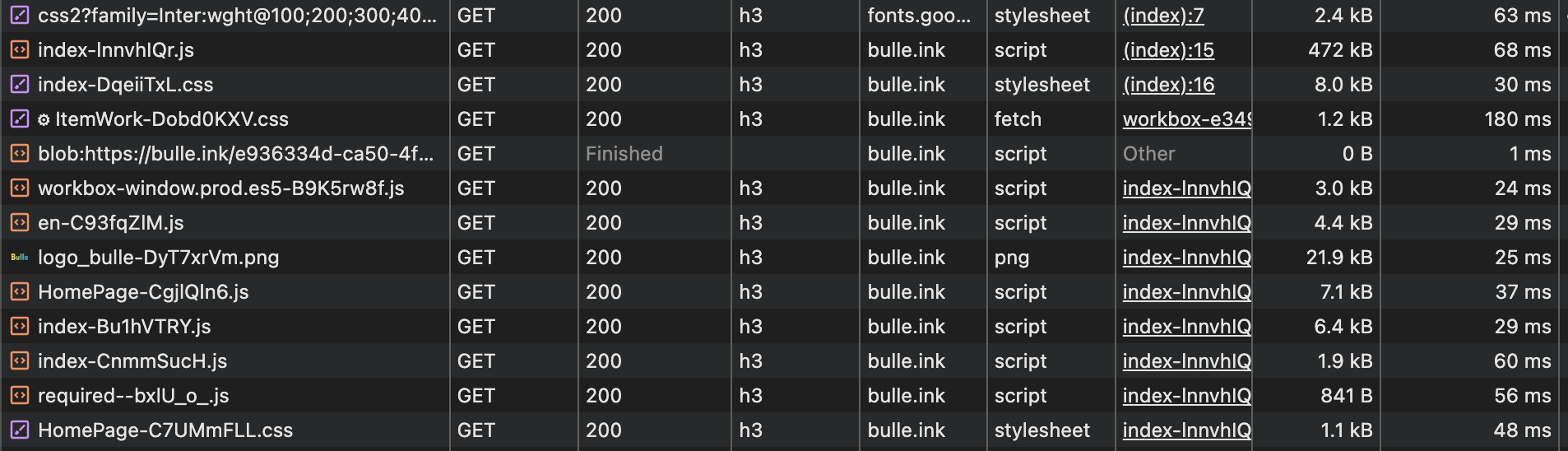
Task: Select the required--bxlU_o_.js request
Action: pos(133,396)
